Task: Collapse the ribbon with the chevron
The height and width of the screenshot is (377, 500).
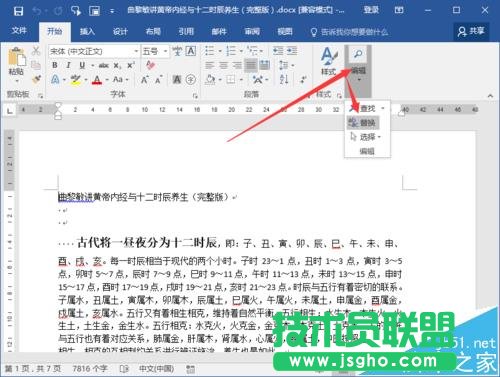Action: [x=490, y=96]
